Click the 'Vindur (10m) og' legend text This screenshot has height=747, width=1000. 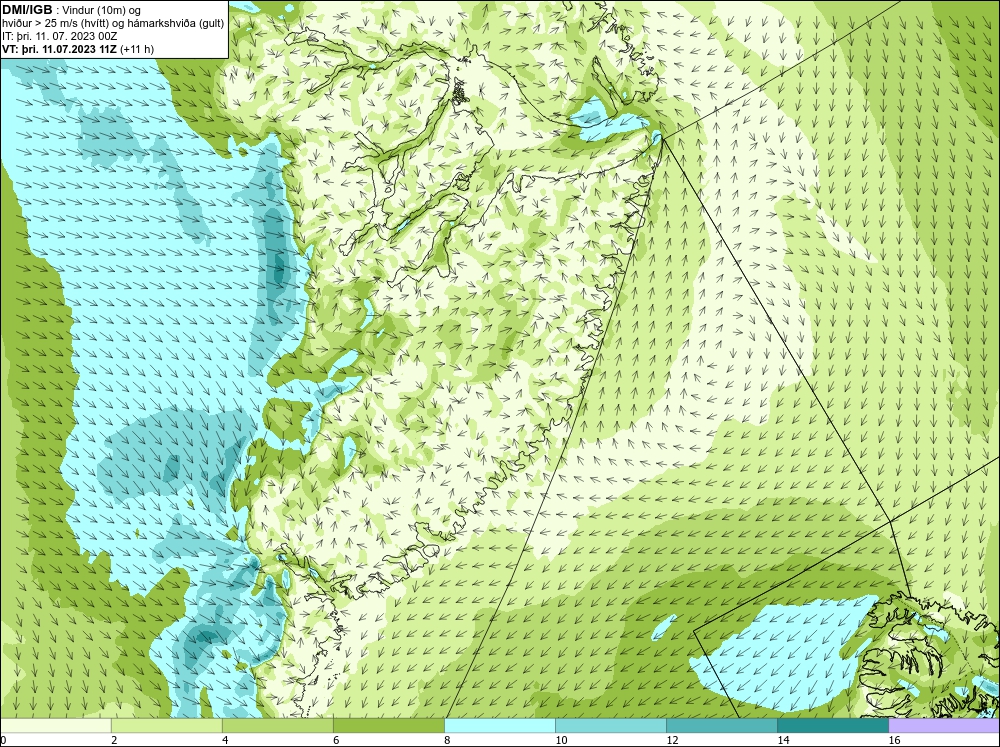[103, 10]
